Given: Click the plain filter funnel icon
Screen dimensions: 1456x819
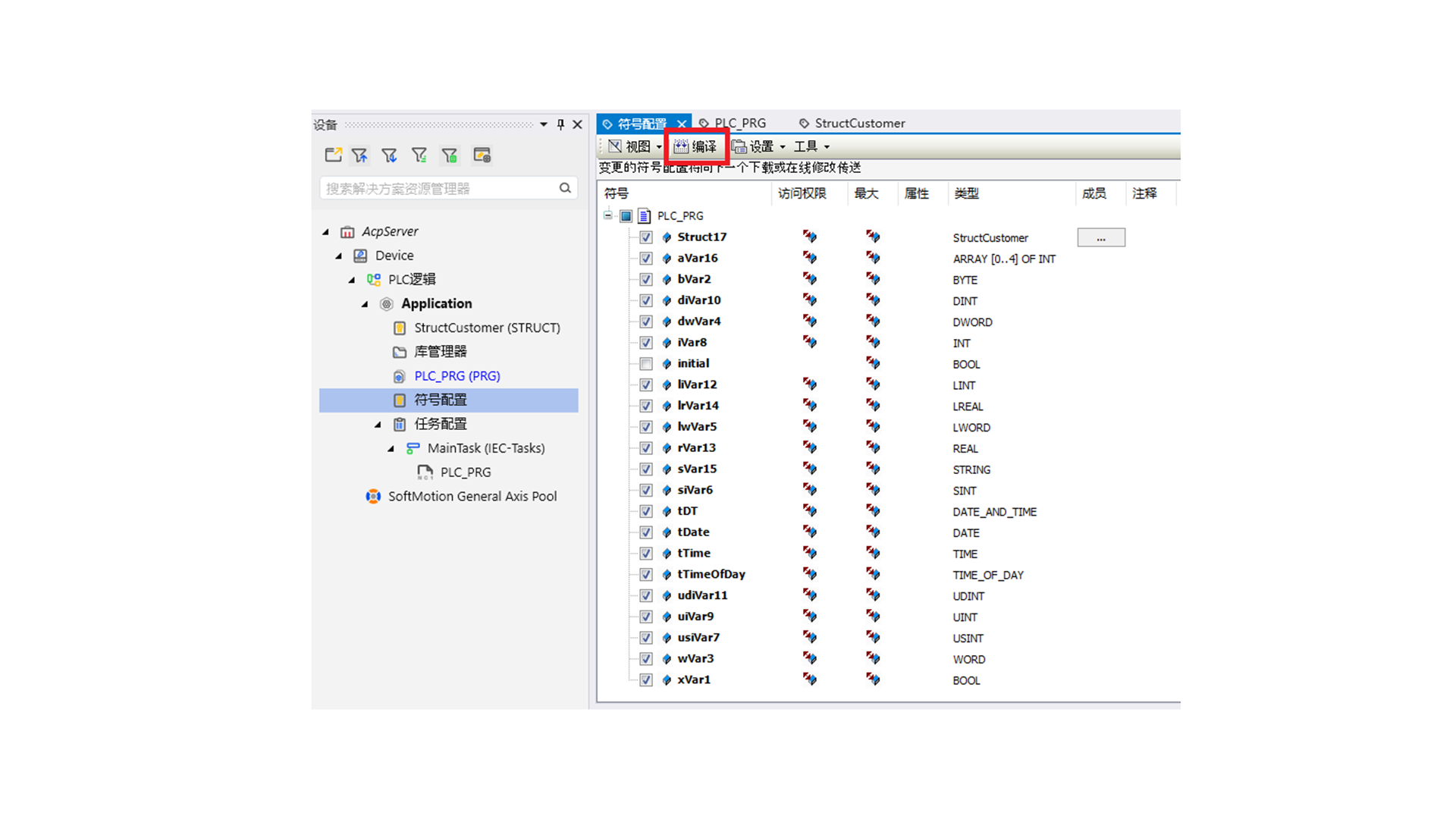Looking at the screenshot, I should point(419,155).
